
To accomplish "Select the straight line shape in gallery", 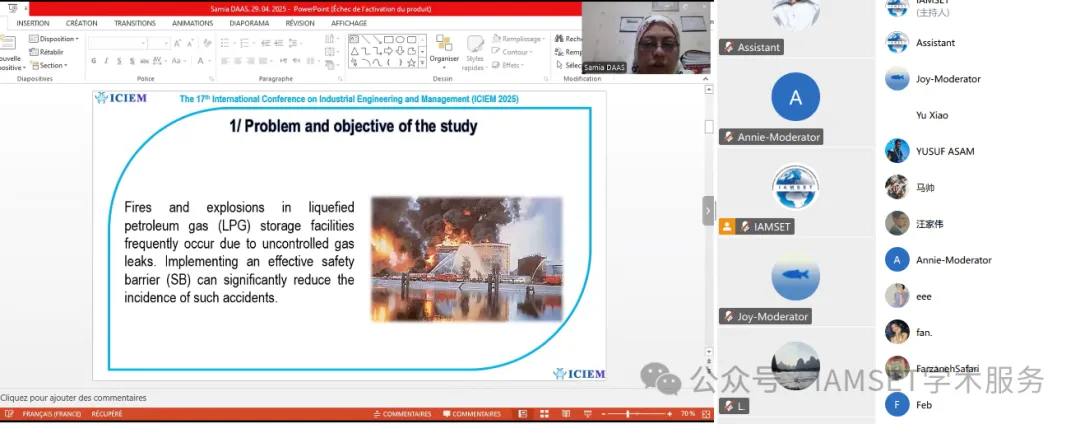I will click(365, 39).
